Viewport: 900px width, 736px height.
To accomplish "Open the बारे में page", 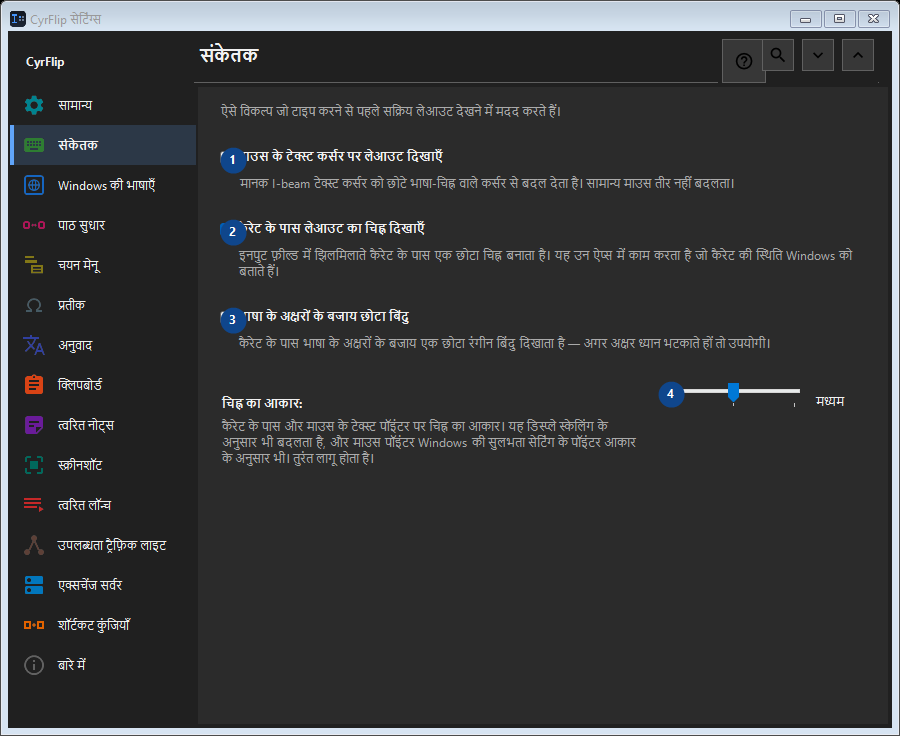I will pyautogui.click(x=103, y=665).
